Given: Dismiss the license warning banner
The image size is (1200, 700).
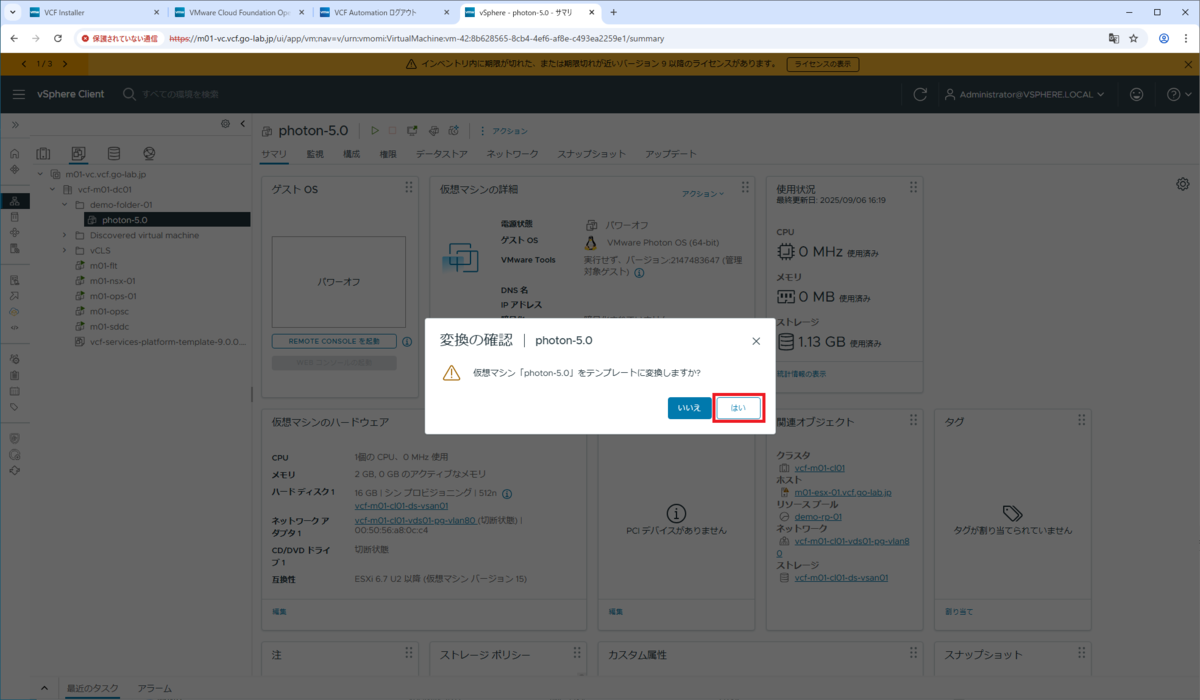Looking at the screenshot, I should (x=1187, y=64).
